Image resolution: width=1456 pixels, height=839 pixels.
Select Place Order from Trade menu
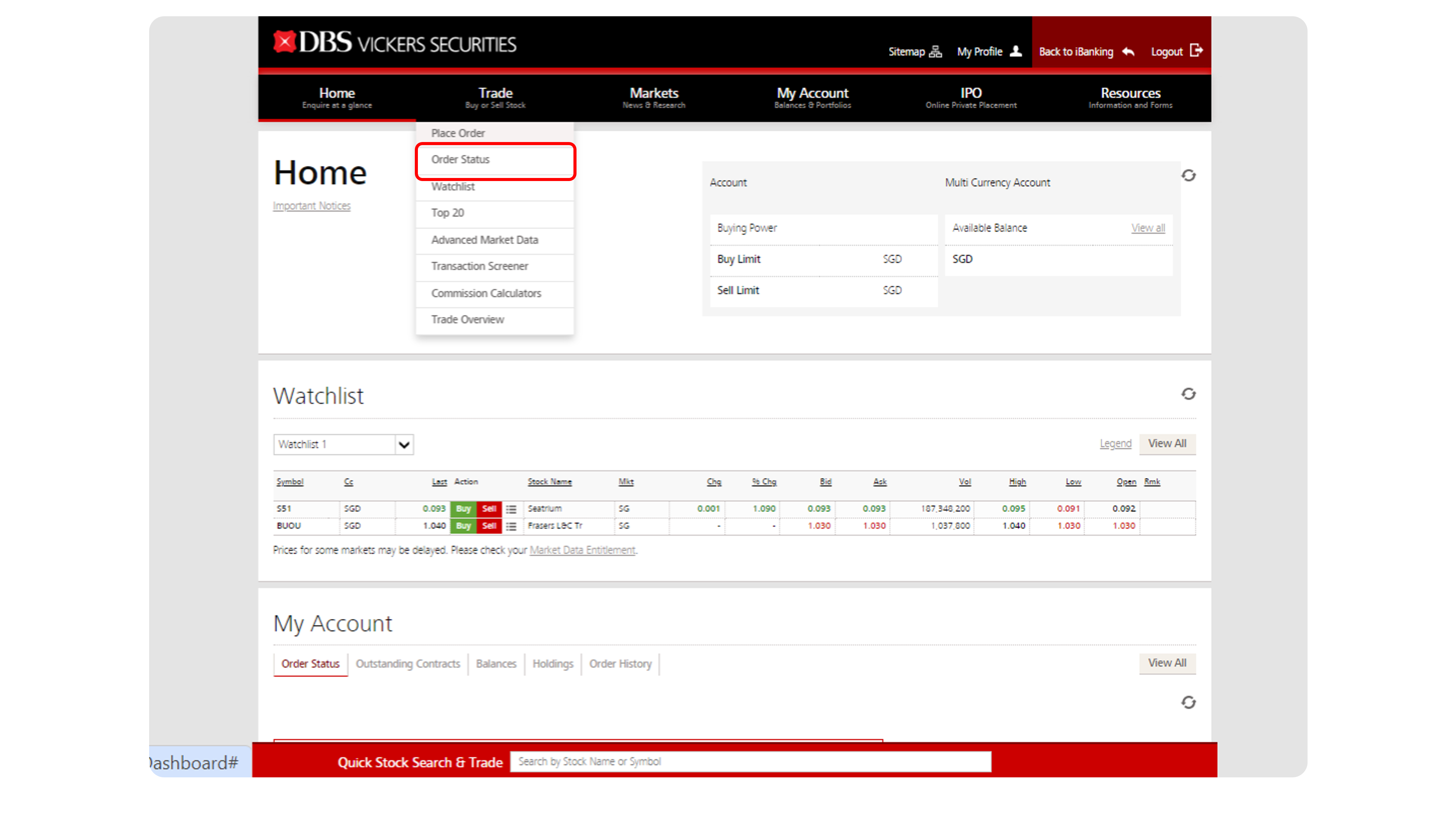tap(495, 133)
